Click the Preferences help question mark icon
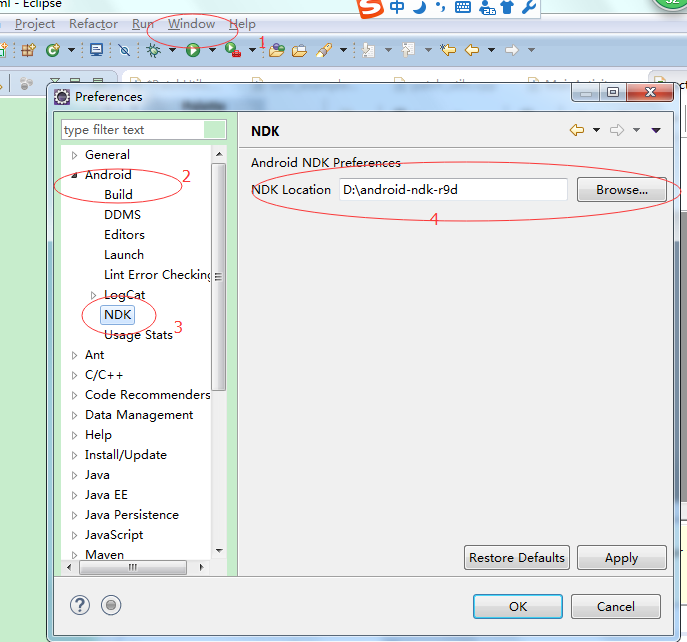 80,606
